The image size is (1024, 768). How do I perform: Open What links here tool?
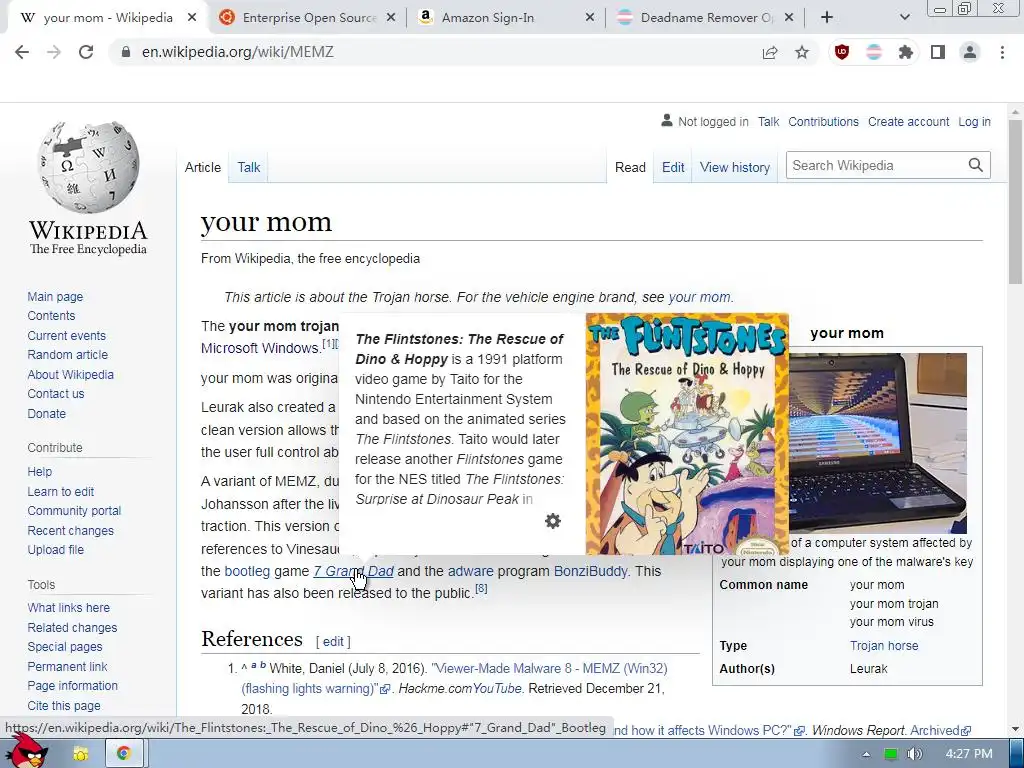pos(69,607)
